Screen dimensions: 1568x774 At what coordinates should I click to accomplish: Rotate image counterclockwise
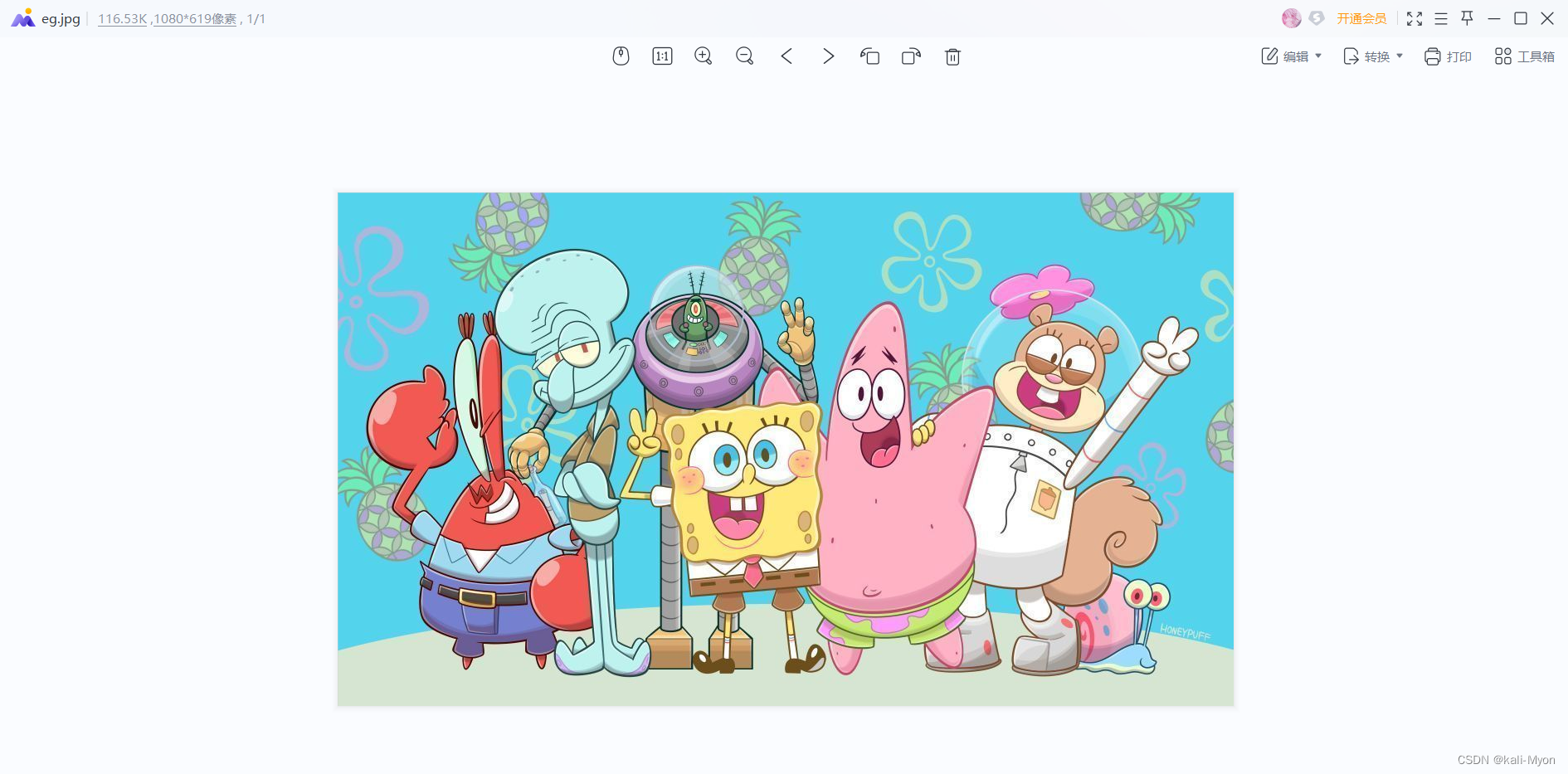coord(869,56)
